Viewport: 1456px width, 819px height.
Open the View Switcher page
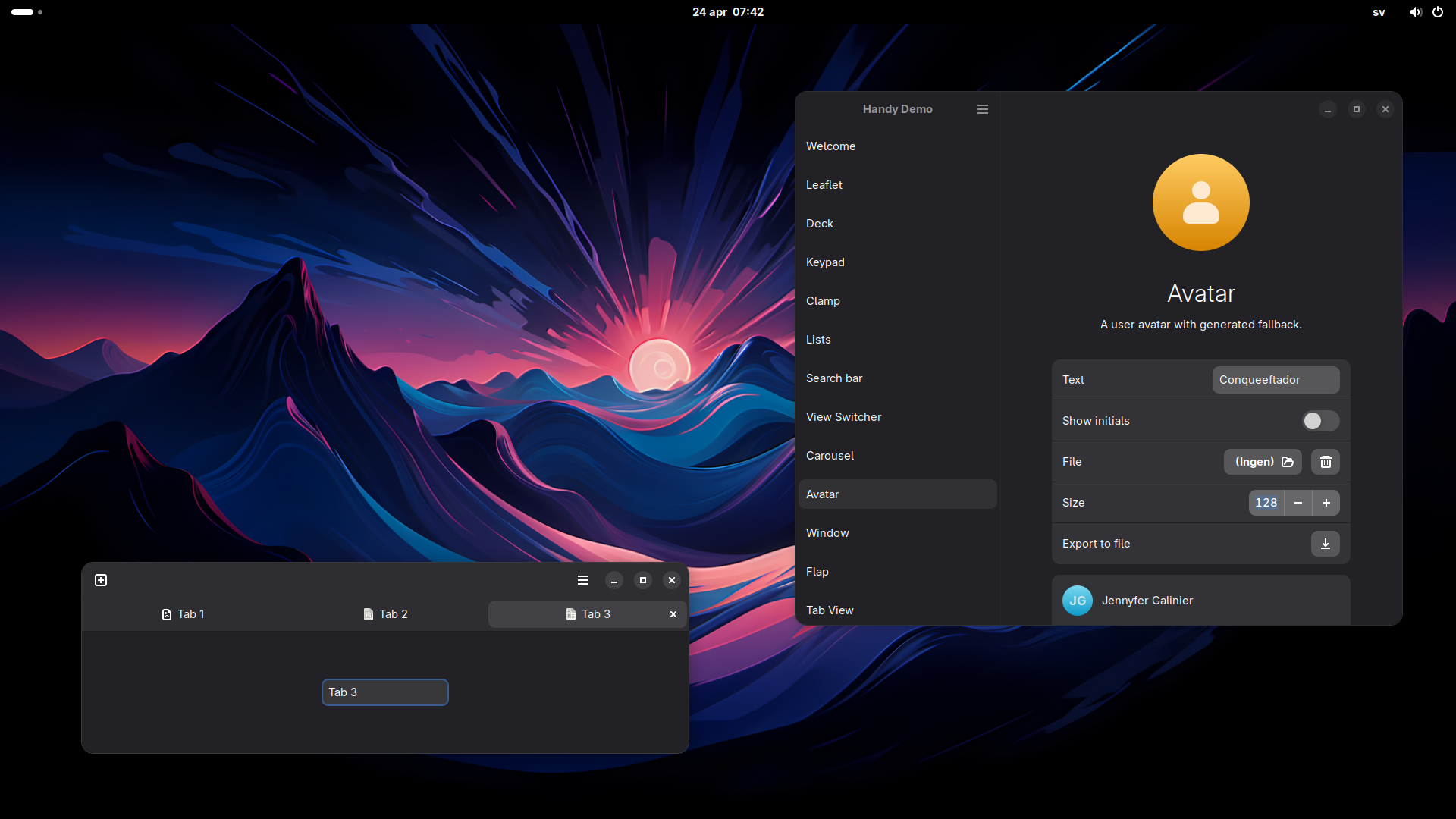point(843,417)
